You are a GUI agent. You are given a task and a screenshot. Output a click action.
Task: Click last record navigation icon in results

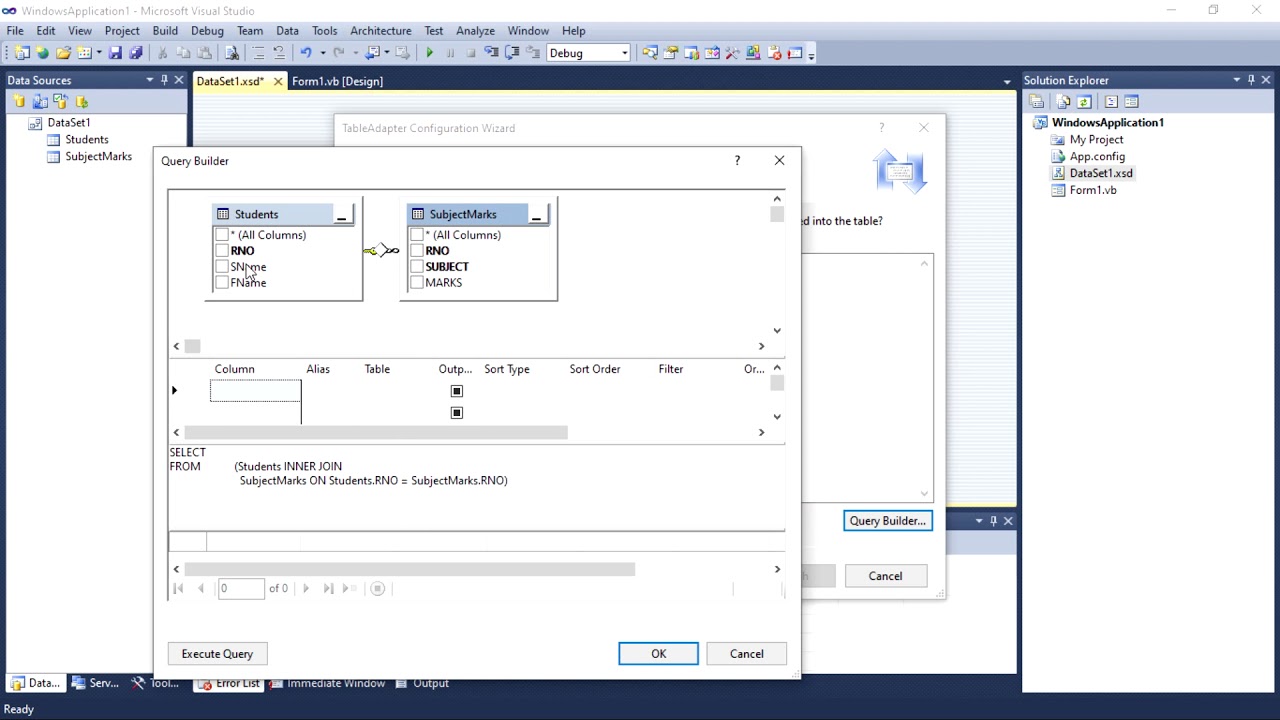point(328,588)
